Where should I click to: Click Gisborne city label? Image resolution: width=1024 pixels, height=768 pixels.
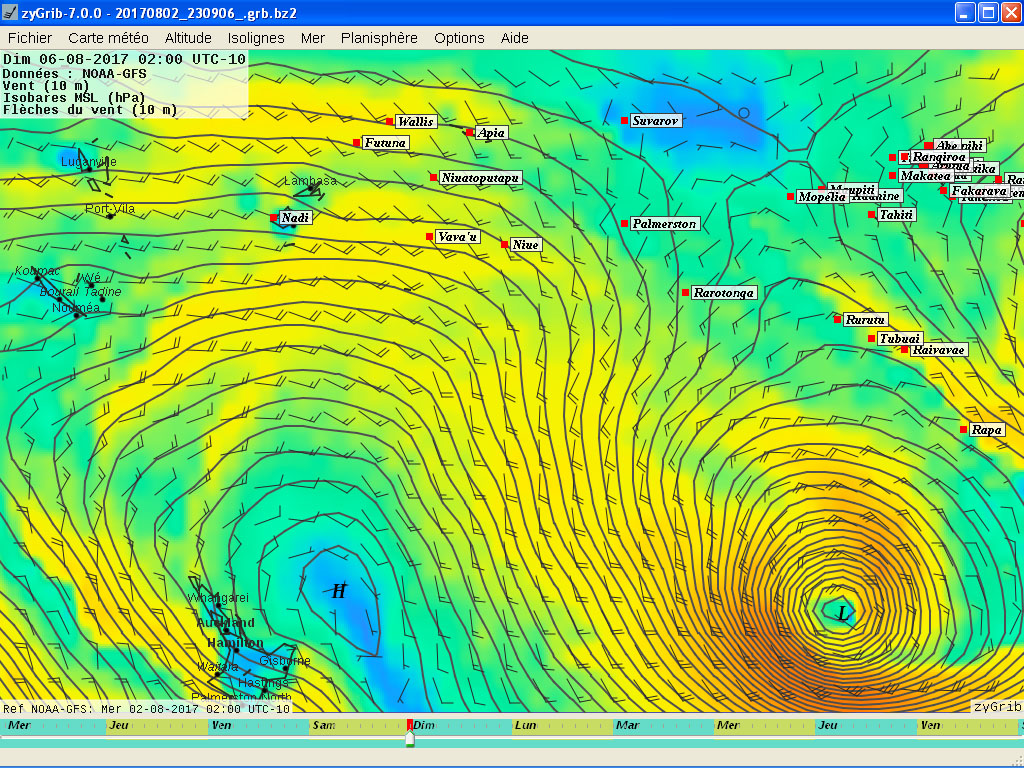285,661
